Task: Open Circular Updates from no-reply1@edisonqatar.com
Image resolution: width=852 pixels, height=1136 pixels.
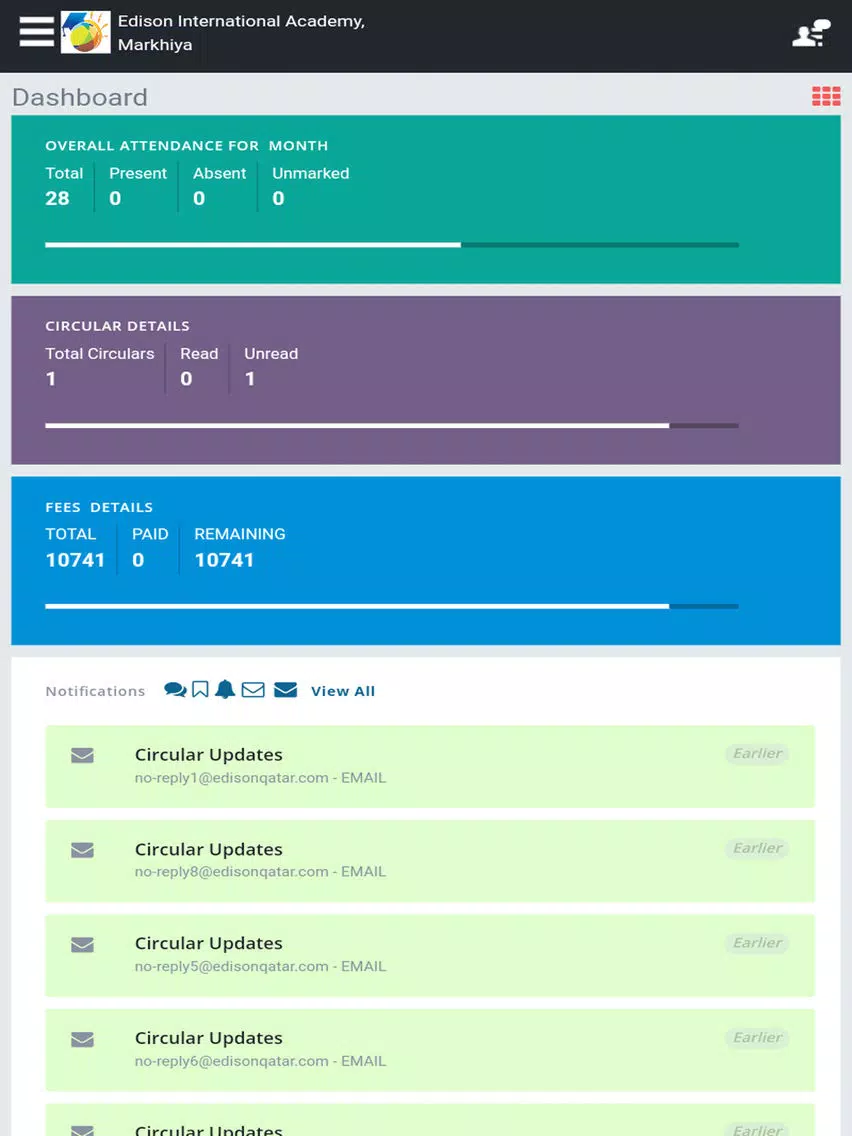Action: click(430, 767)
